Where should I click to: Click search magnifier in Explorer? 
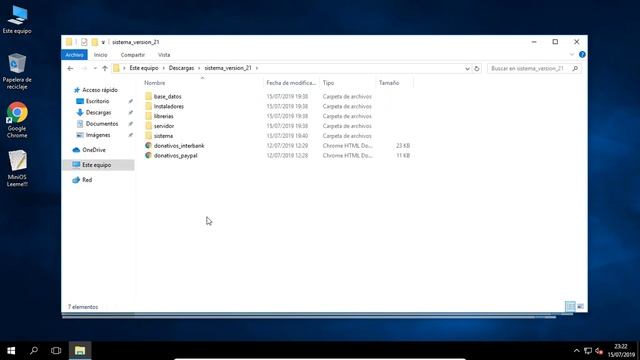click(x=575, y=69)
